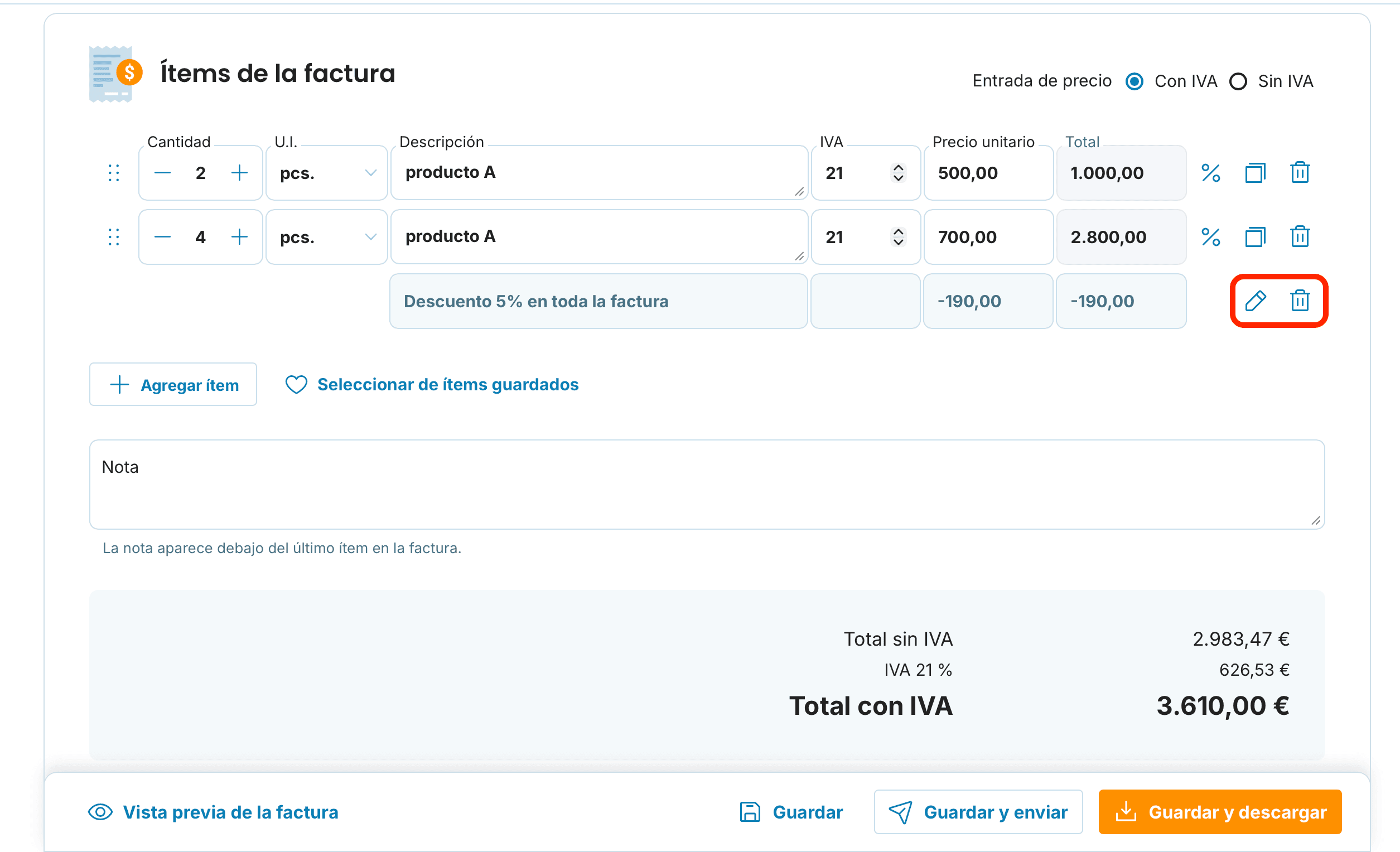
Task: Click the 2.983,47 € amount without IVA
Action: click(x=1241, y=639)
